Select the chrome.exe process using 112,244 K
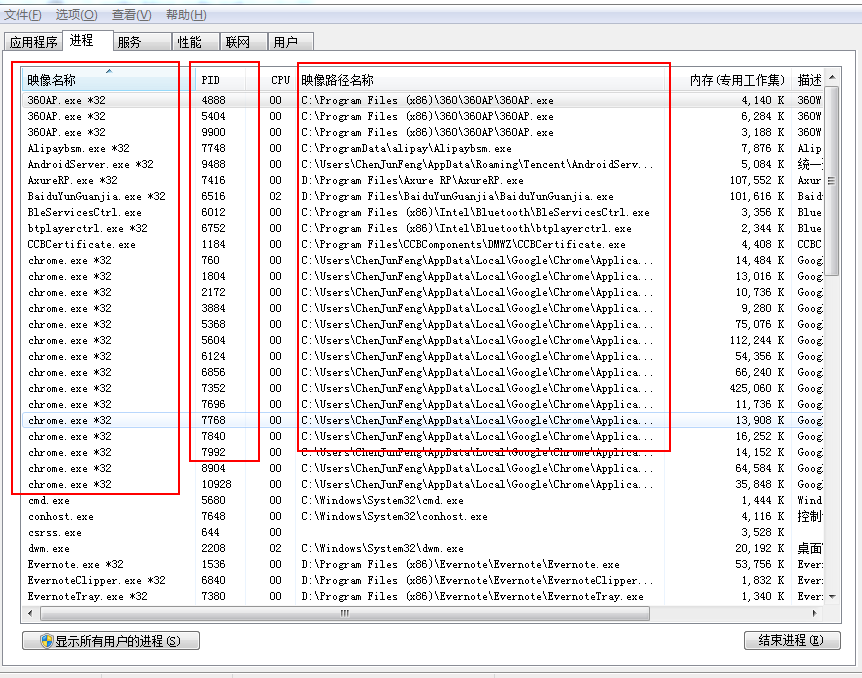 [x=422, y=340]
